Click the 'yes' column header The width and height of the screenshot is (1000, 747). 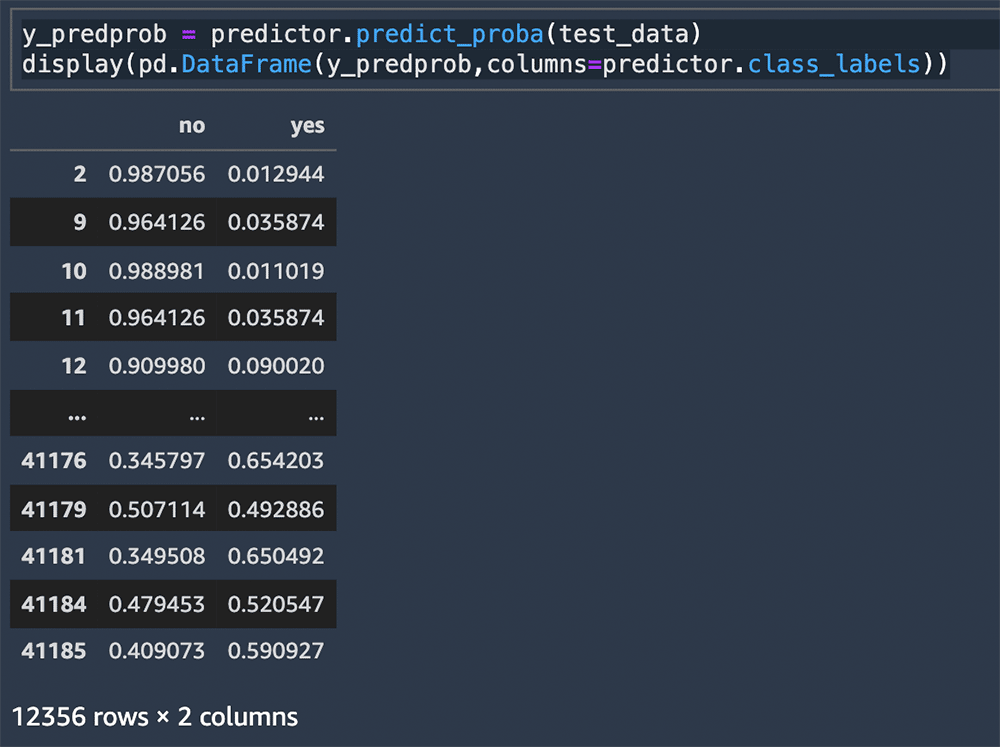tap(307, 126)
